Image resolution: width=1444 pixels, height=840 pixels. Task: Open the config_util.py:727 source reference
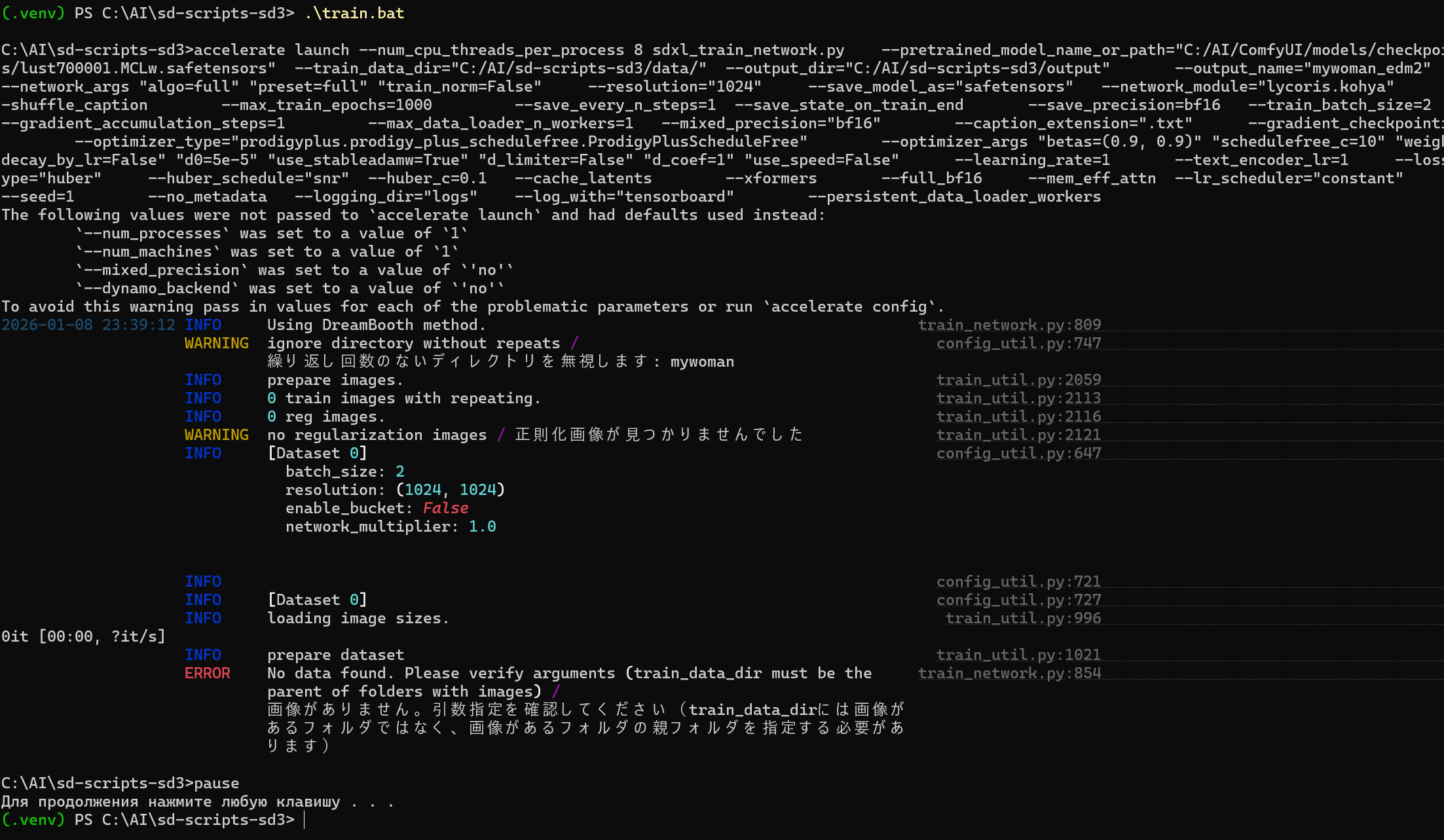click(1018, 600)
